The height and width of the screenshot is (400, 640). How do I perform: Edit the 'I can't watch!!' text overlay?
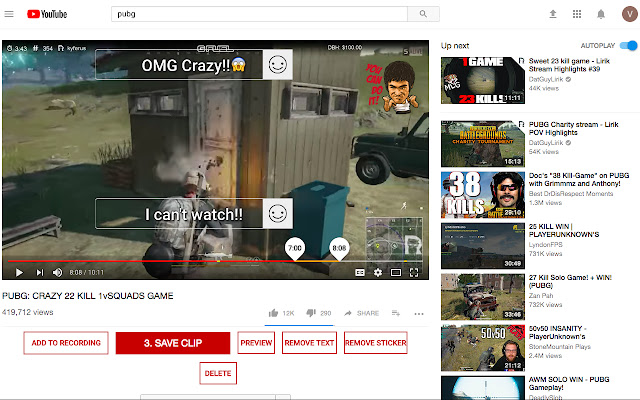(x=179, y=213)
